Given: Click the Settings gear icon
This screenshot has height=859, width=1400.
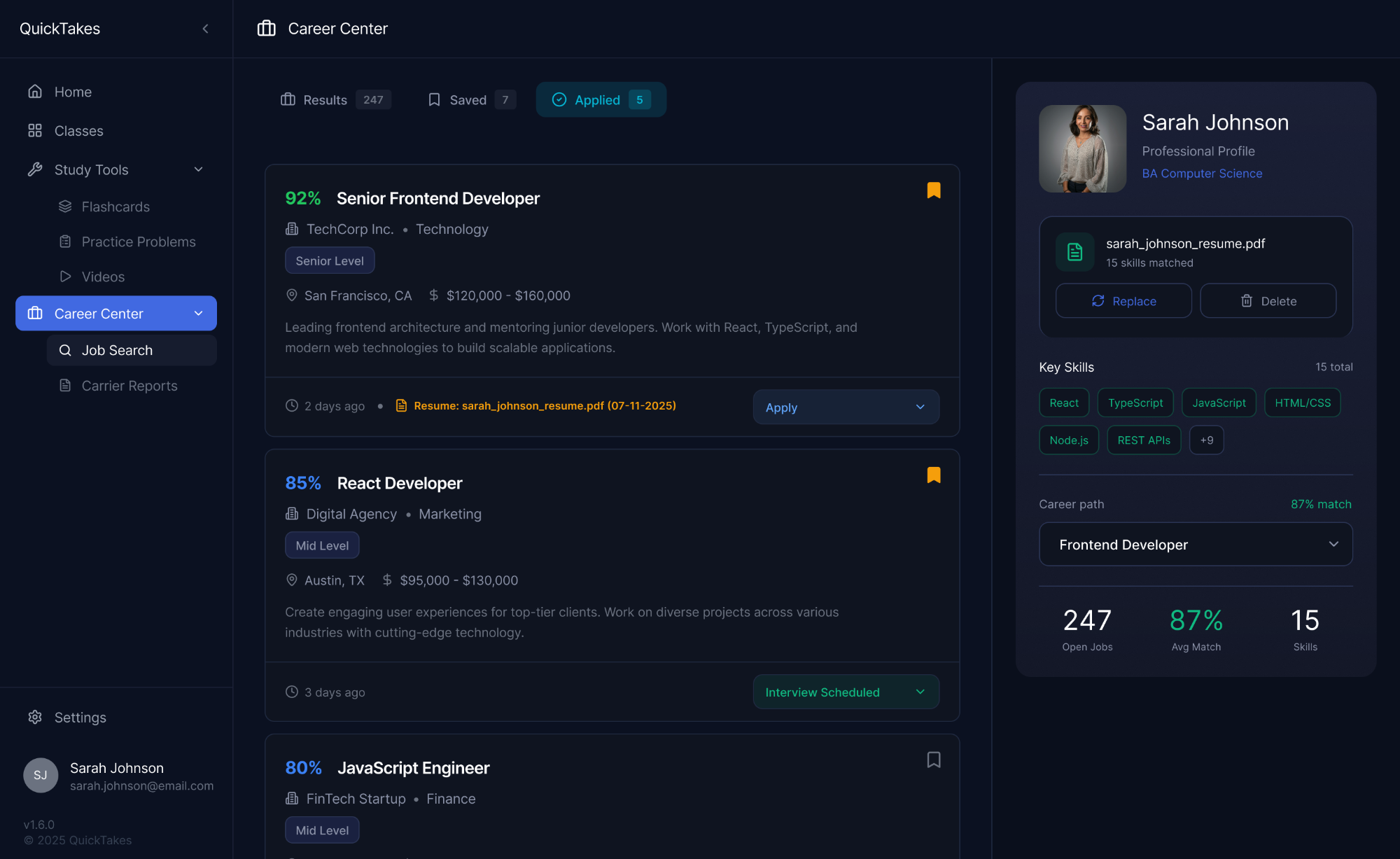Looking at the screenshot, I should coord(35,717).
